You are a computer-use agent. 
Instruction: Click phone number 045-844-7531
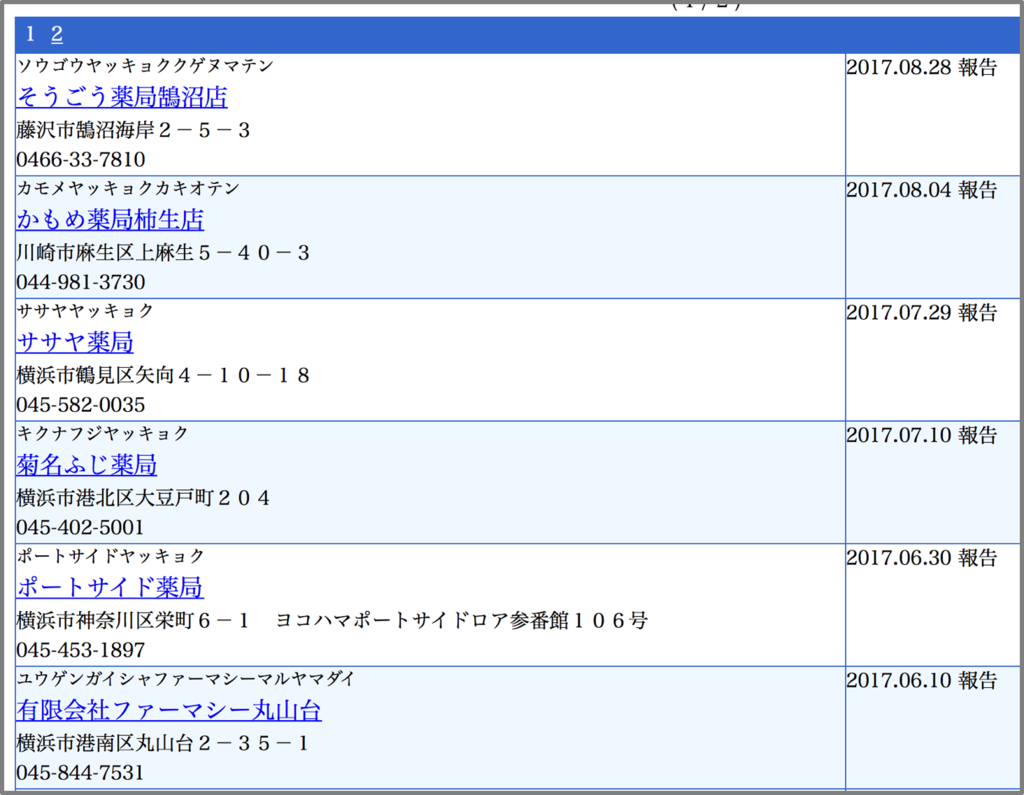80,773
